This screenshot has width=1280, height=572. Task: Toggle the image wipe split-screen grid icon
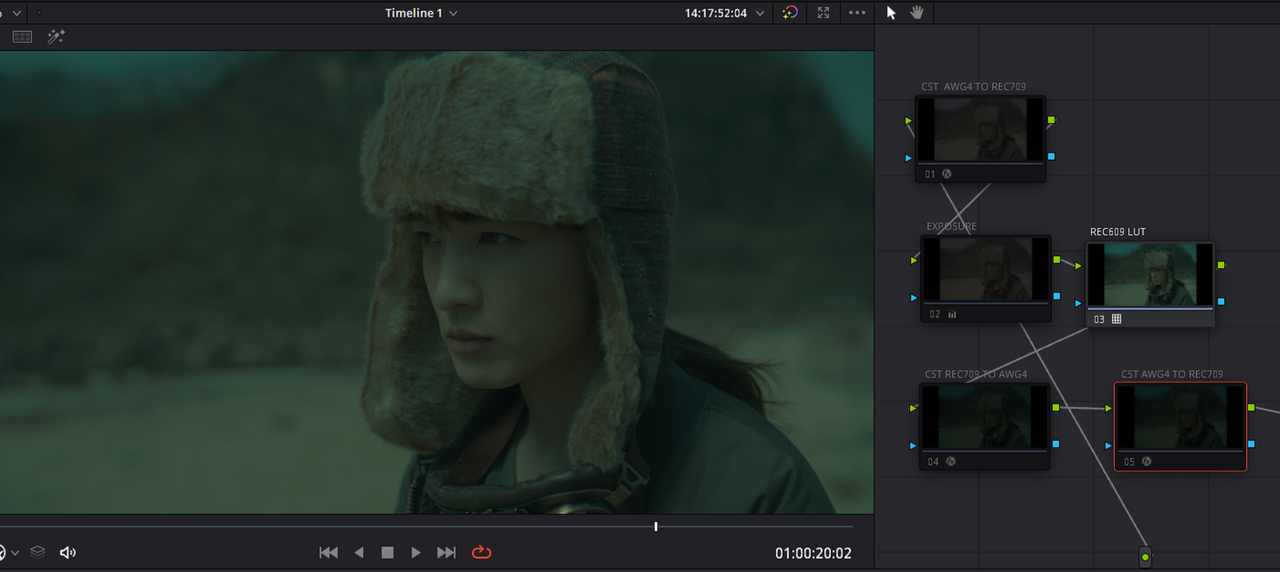[22, 37]
